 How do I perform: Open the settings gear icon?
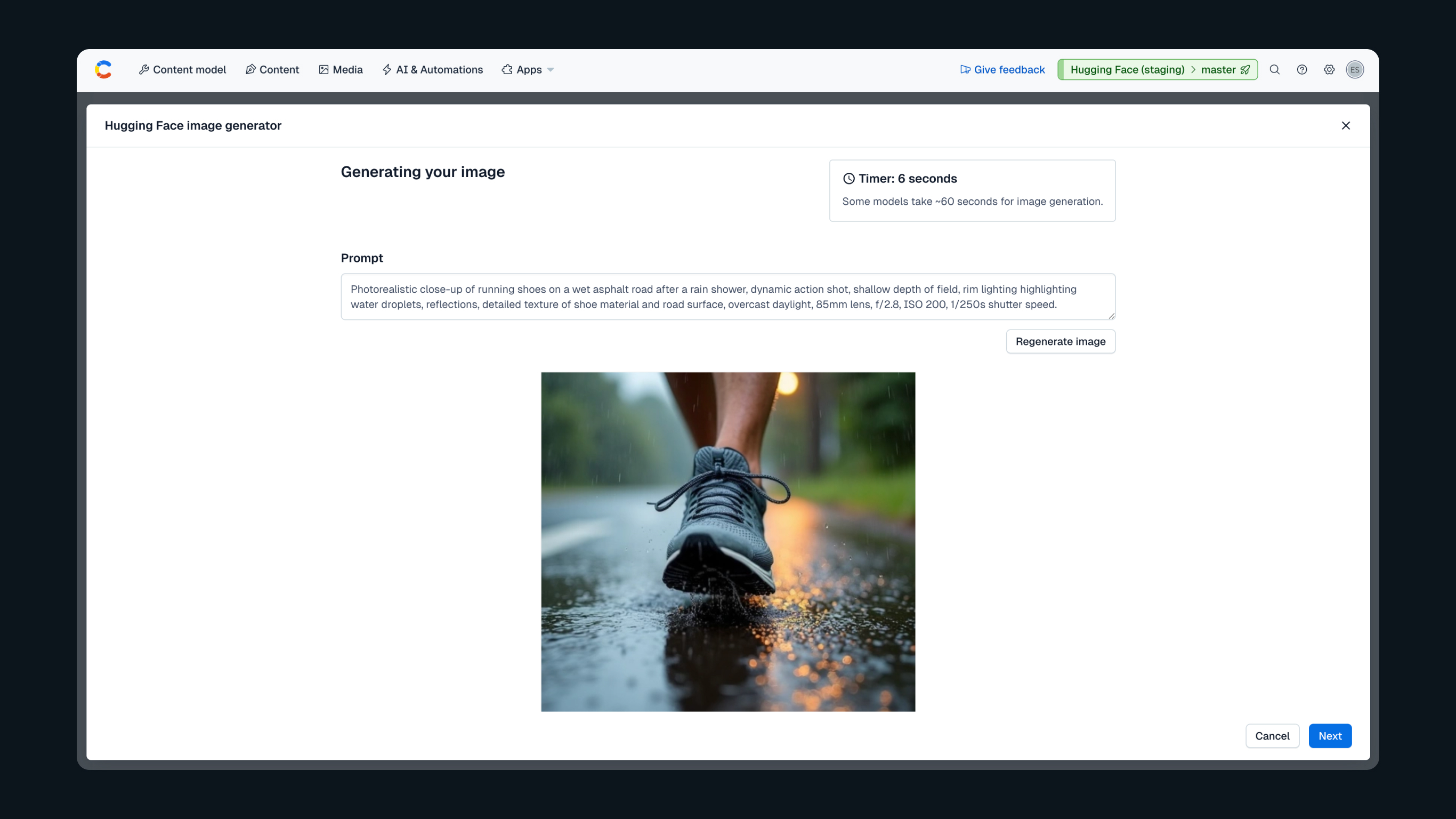tap(1329, 69)
